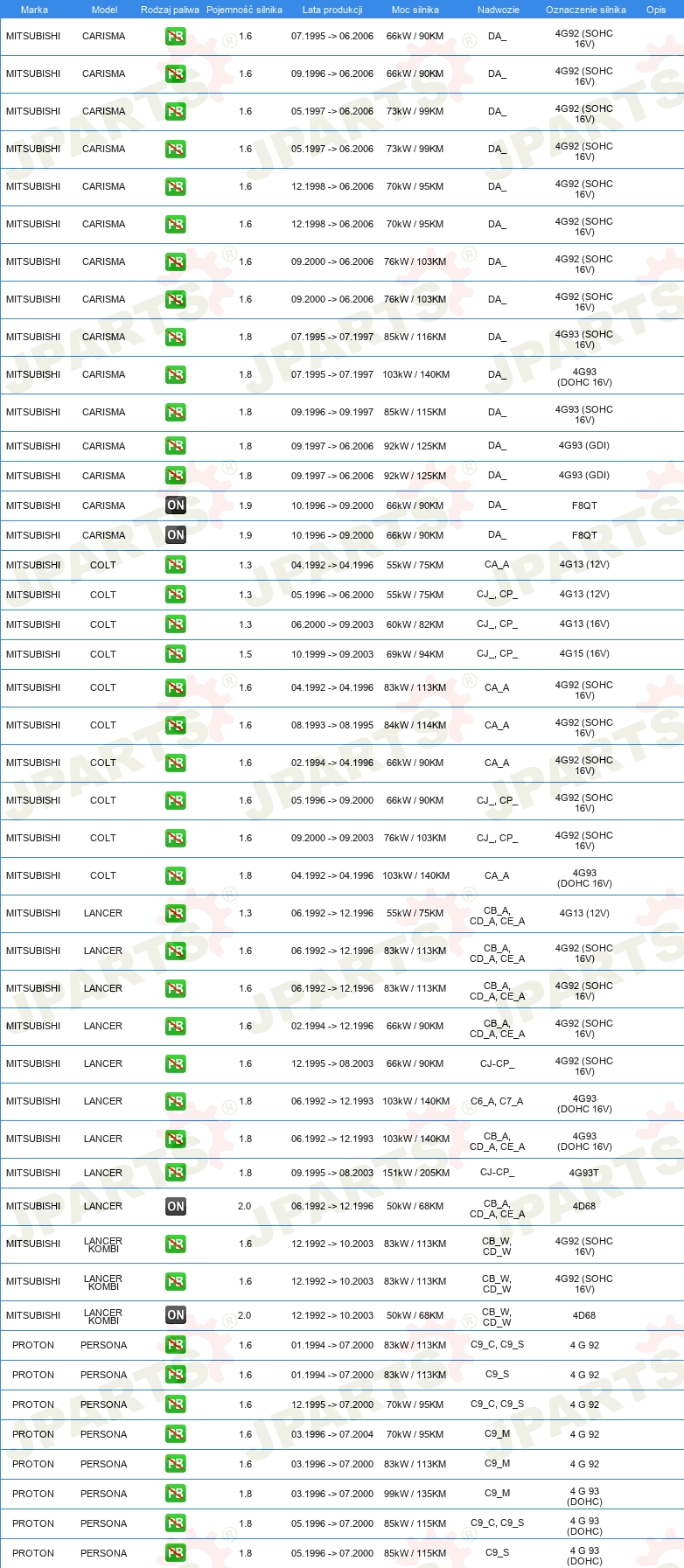684x1568 pixels.
Task: Click the Opis column header
Action: 656,10
